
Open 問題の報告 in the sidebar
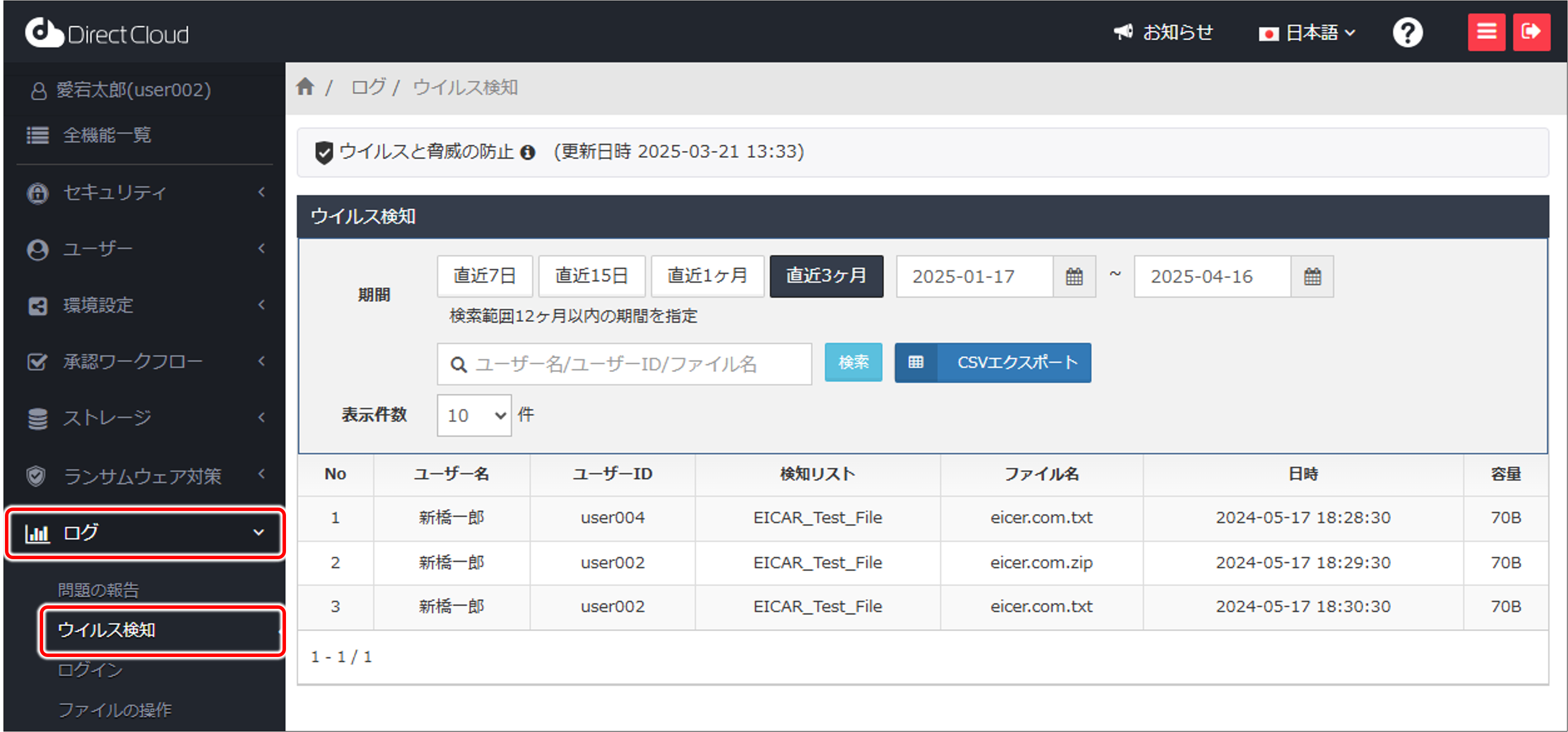coord(98,589)
